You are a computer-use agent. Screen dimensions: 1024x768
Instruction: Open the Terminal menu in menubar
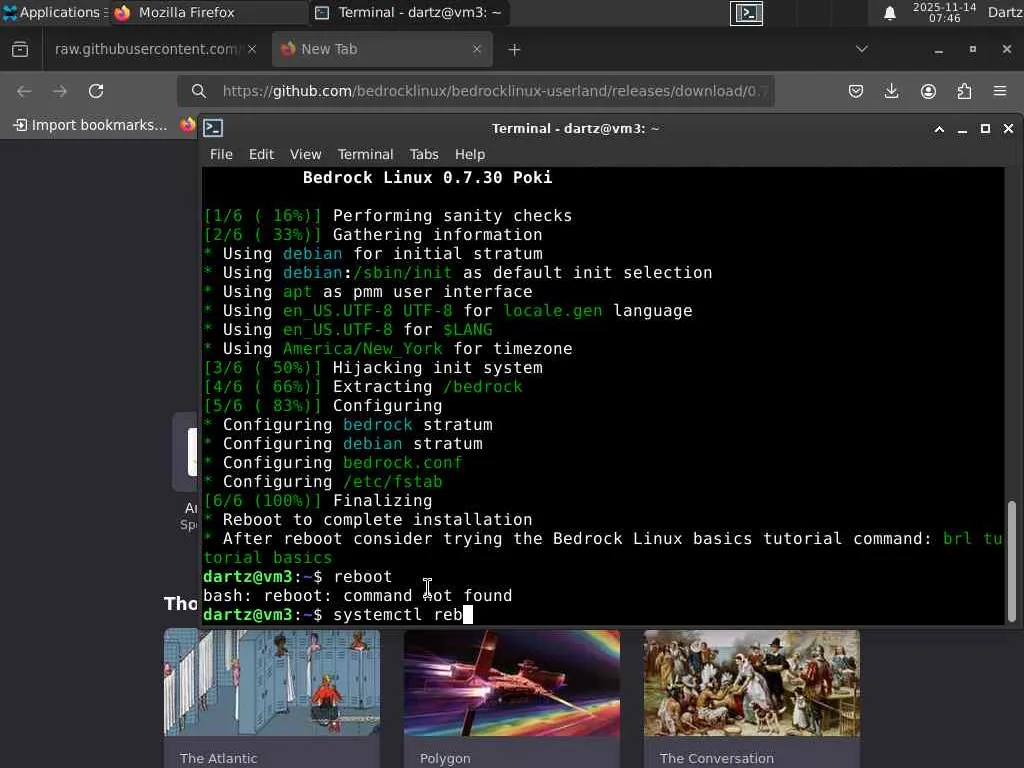(x=365, y=154)
